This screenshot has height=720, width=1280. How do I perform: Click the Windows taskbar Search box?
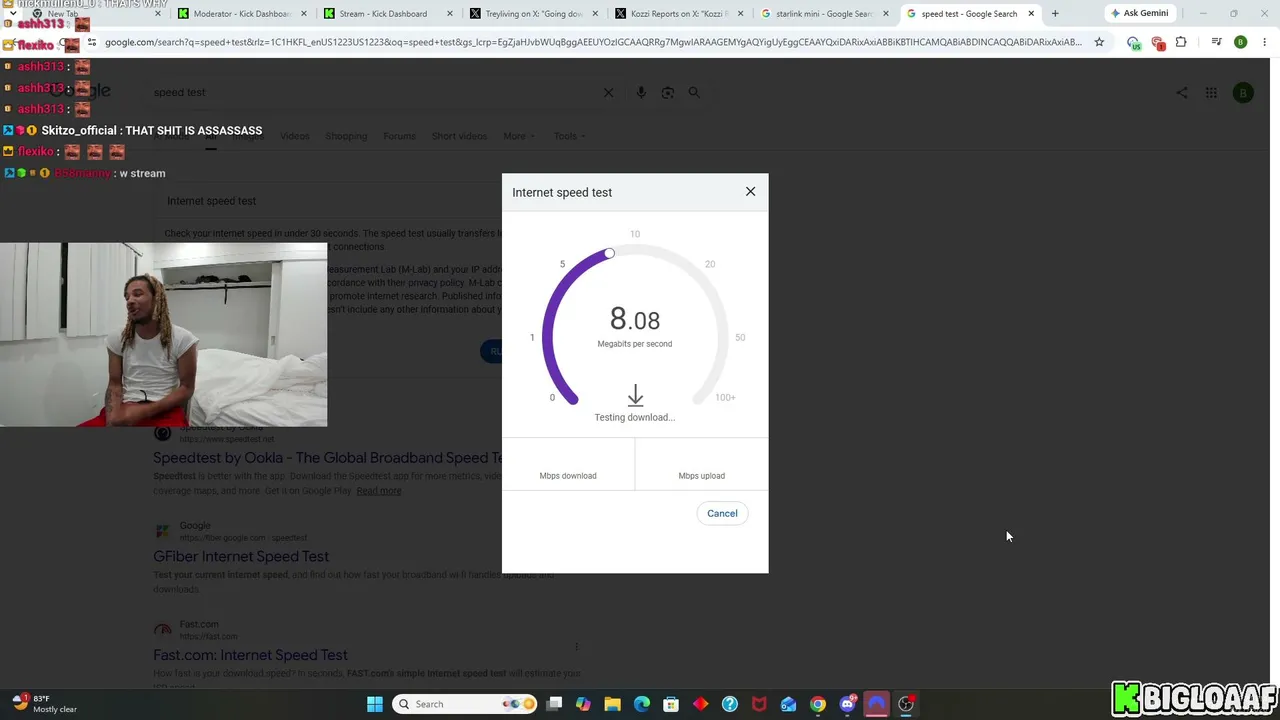[466, 704]
